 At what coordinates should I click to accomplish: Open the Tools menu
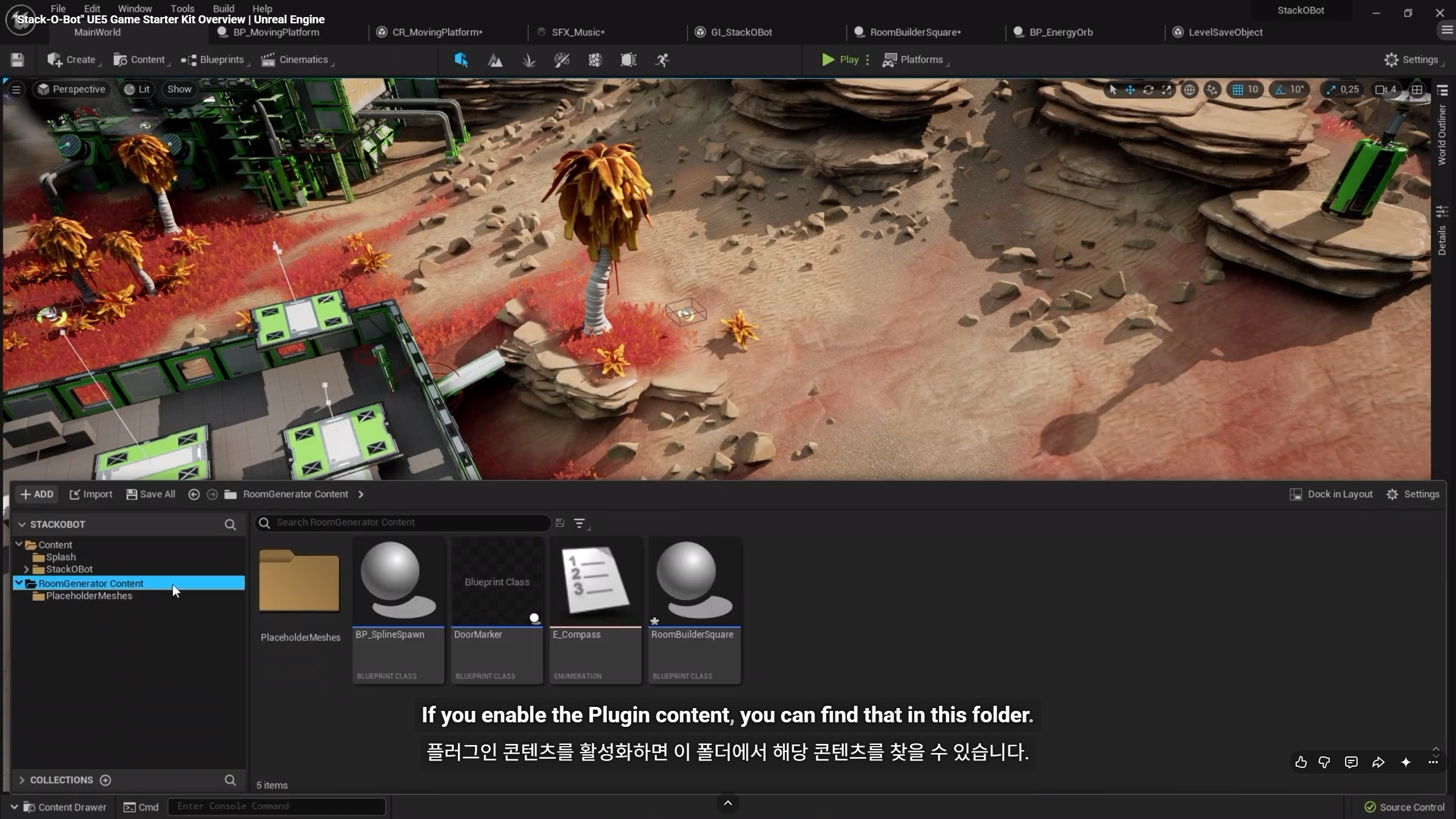(182, 9)
